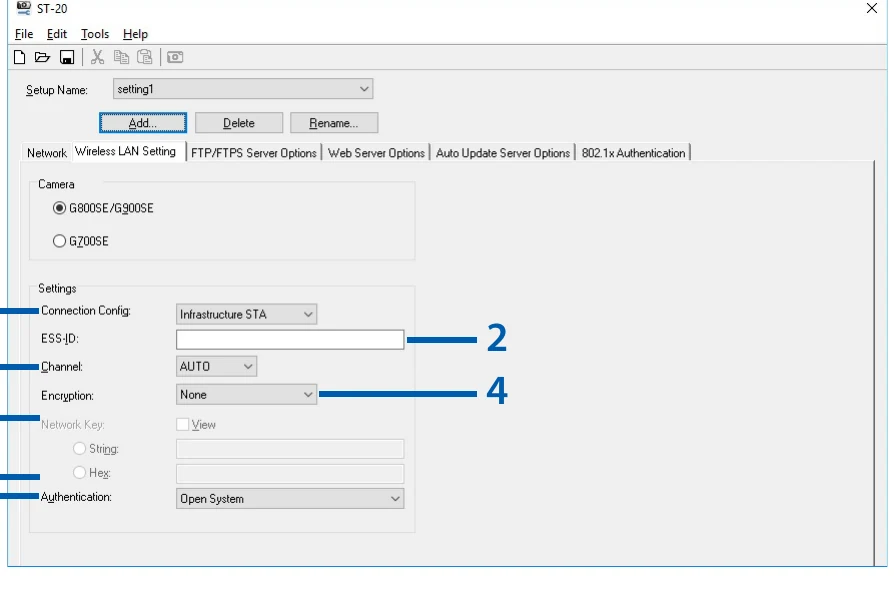The image size is (894, 597).
Task: Select the G800SE/G900SE camera radio button
Action: 59,208
